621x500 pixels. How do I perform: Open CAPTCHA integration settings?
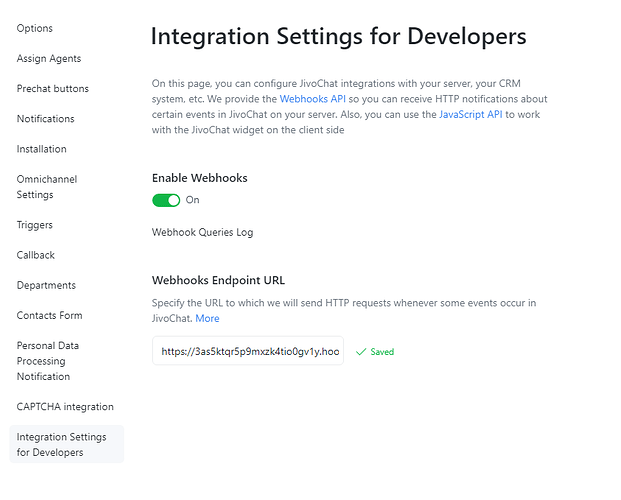[x=65, y=407]
